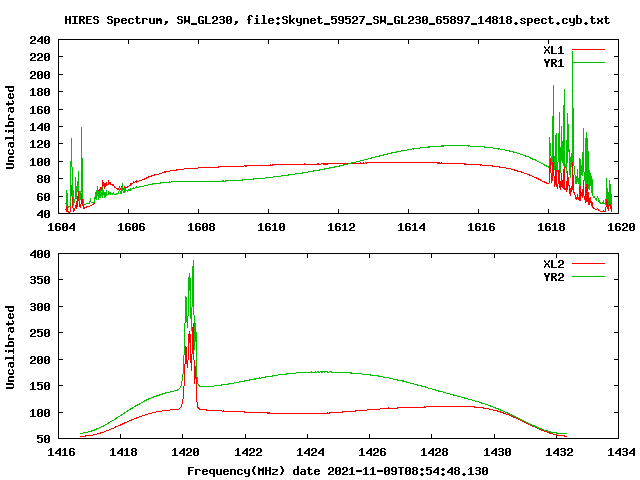Click the 400 y-axis tick label
Screen dimensions: 640x480
click(x=40, y=254)
